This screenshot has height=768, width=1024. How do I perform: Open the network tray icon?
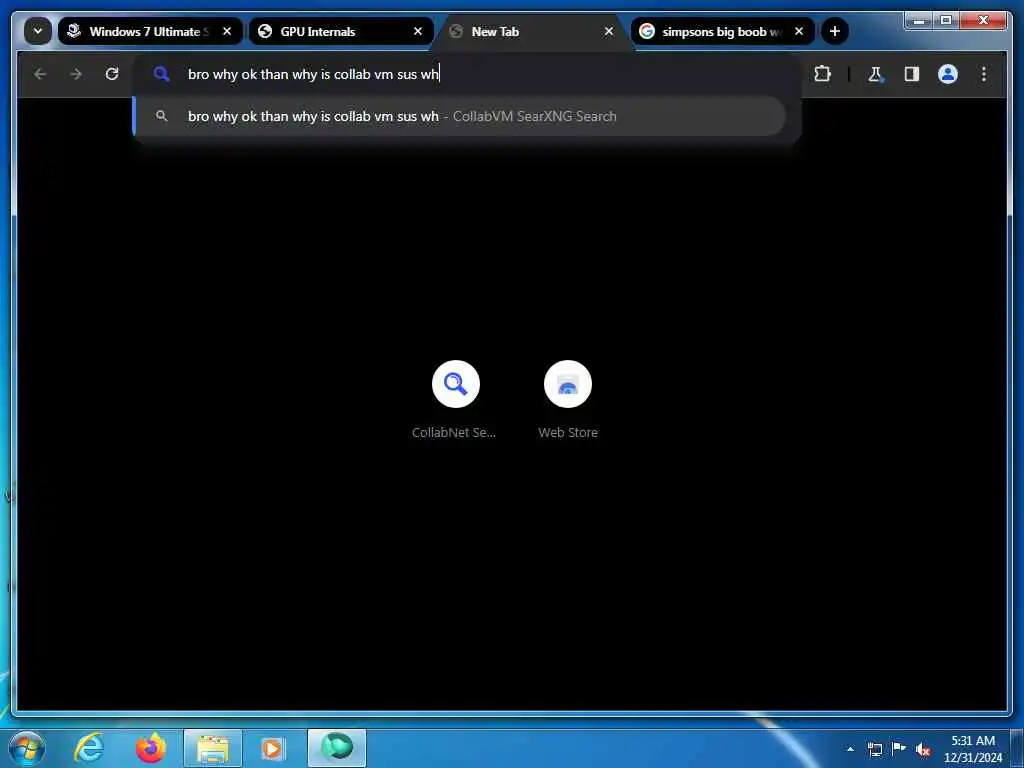[x=874, y=749]
